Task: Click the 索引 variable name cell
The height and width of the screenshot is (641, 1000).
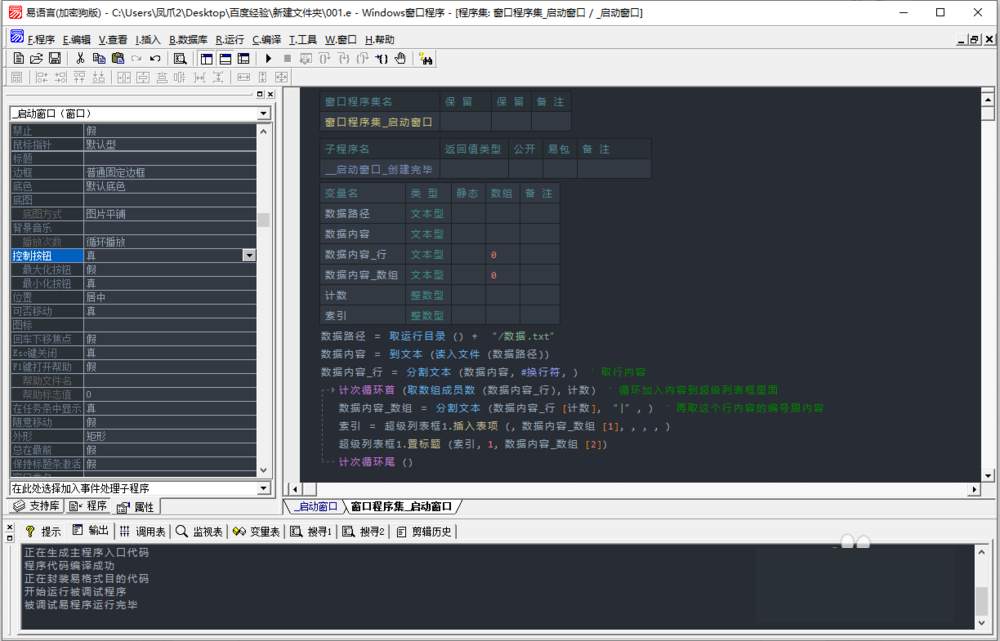Action: tap(362, 316)
